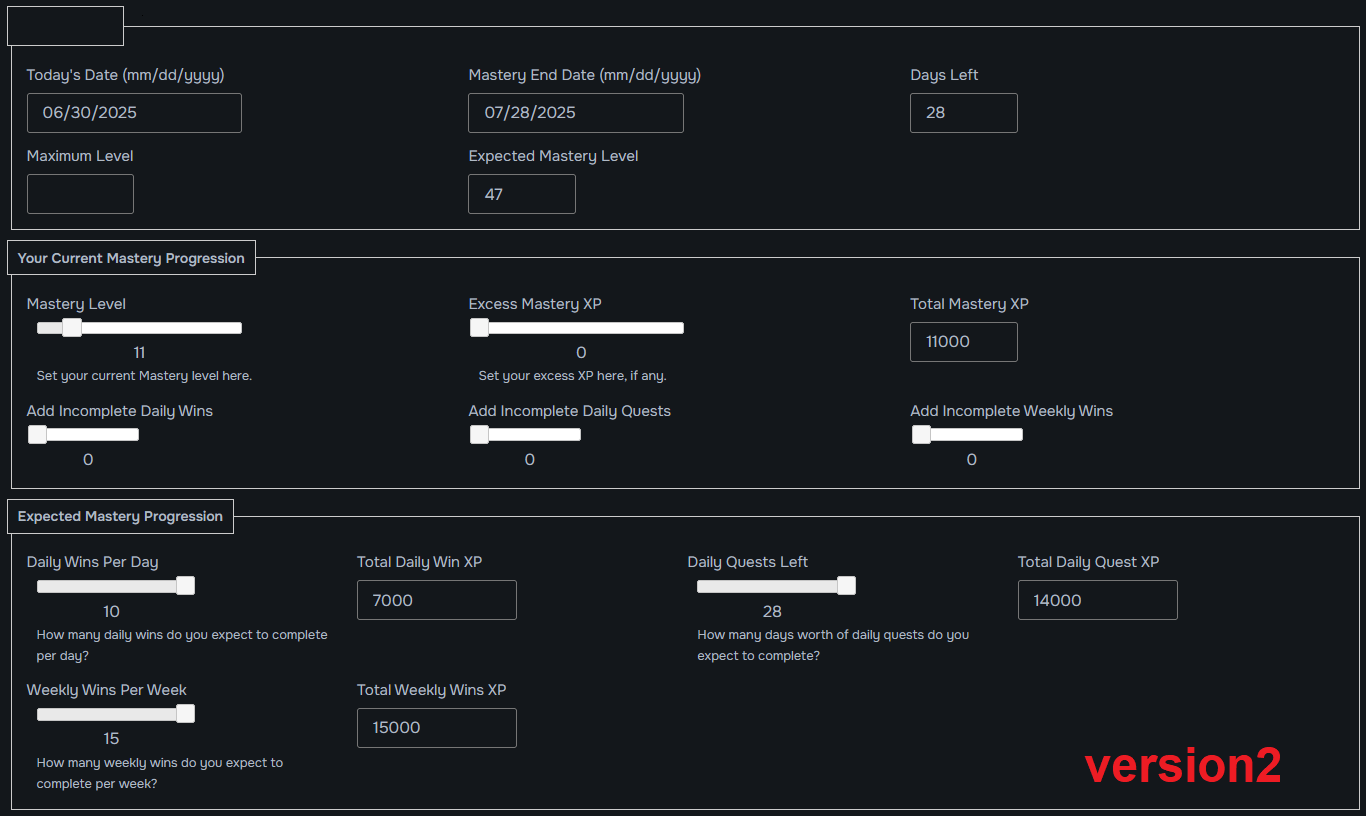
Task: Click the Excess Mastery XP slider
Action: 577,328
